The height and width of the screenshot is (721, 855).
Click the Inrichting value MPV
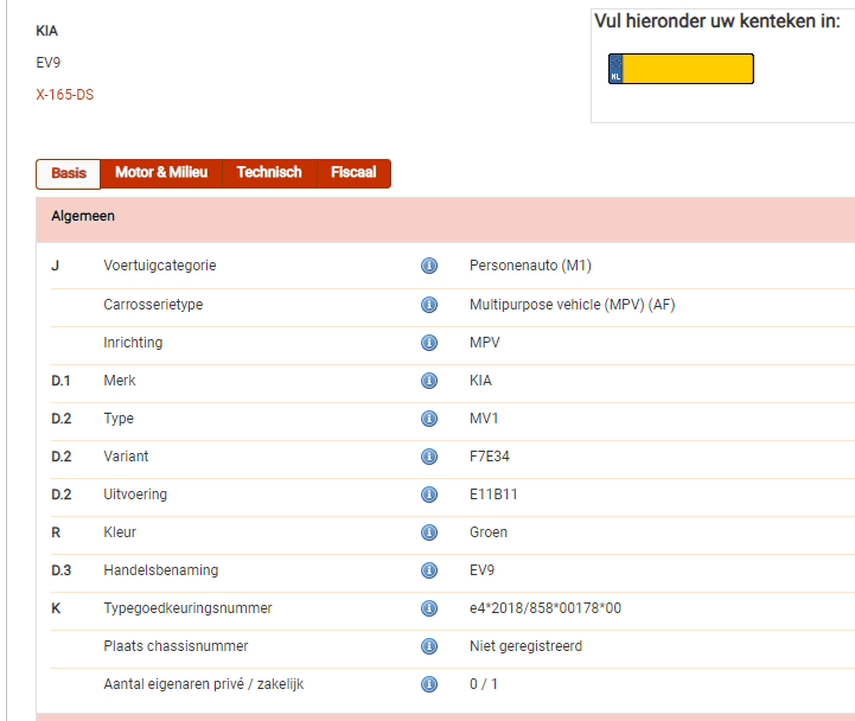click(485, 343)
